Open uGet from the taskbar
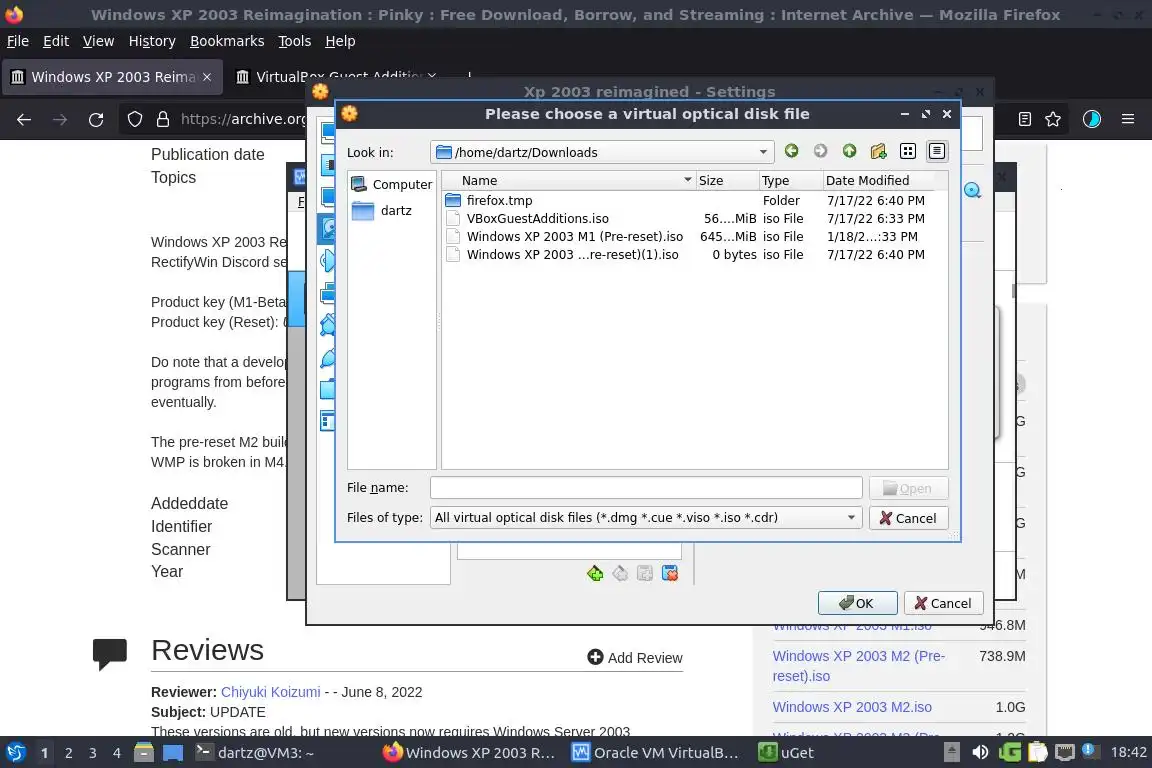Image resolution: width=1152 pixels, height=768 pixels. click(786, 753)
